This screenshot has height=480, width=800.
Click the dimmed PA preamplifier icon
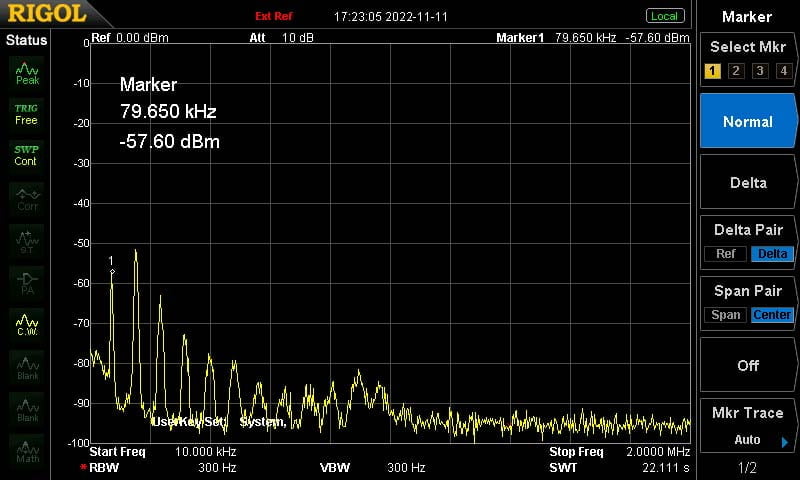[x=27, y=284]
